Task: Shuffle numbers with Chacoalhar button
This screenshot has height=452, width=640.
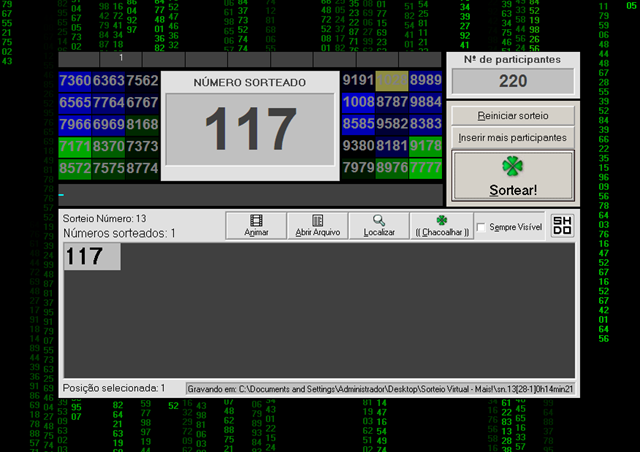Action: pos(442,225)
